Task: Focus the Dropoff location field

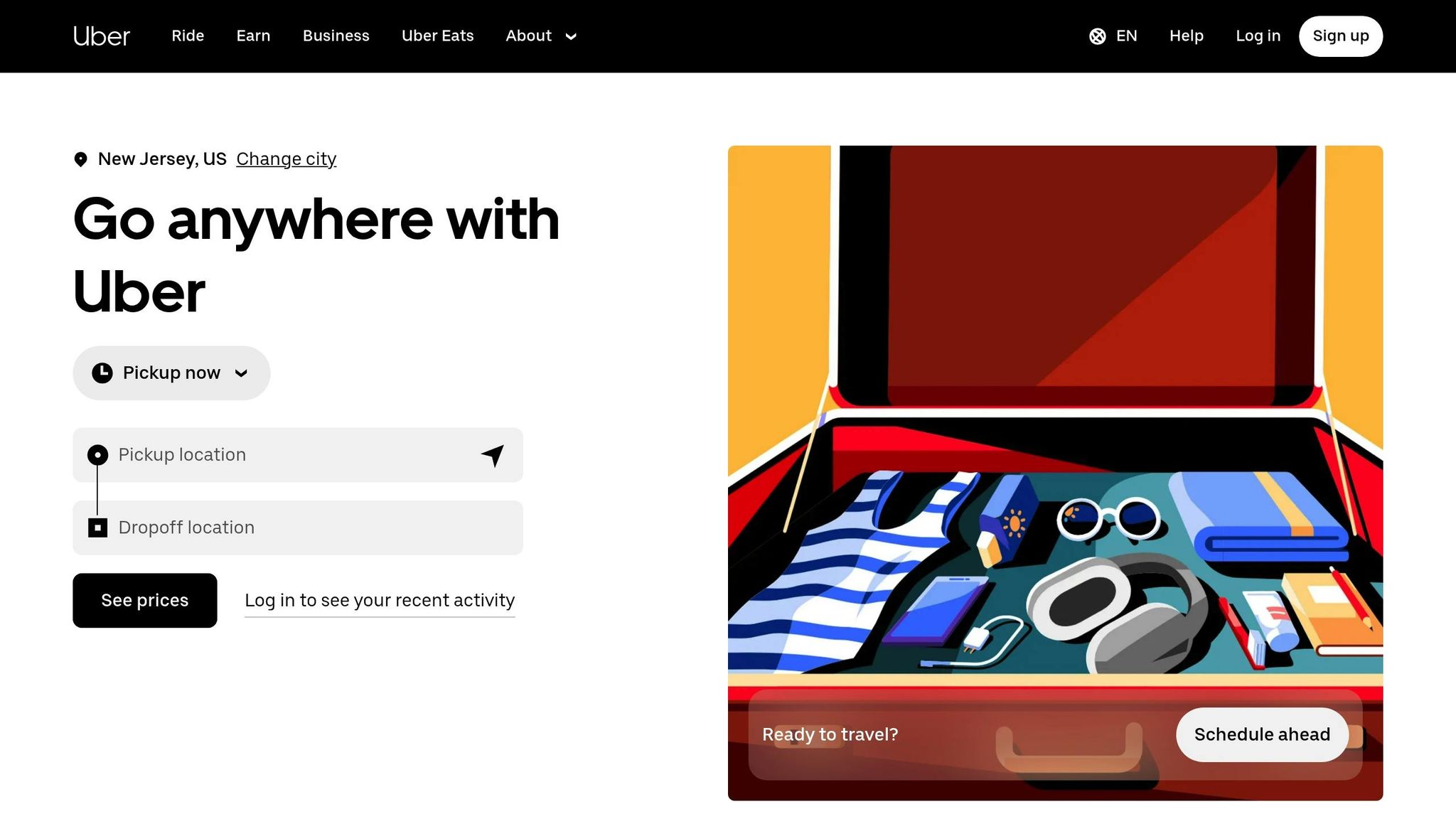Action: pos(298,528)
